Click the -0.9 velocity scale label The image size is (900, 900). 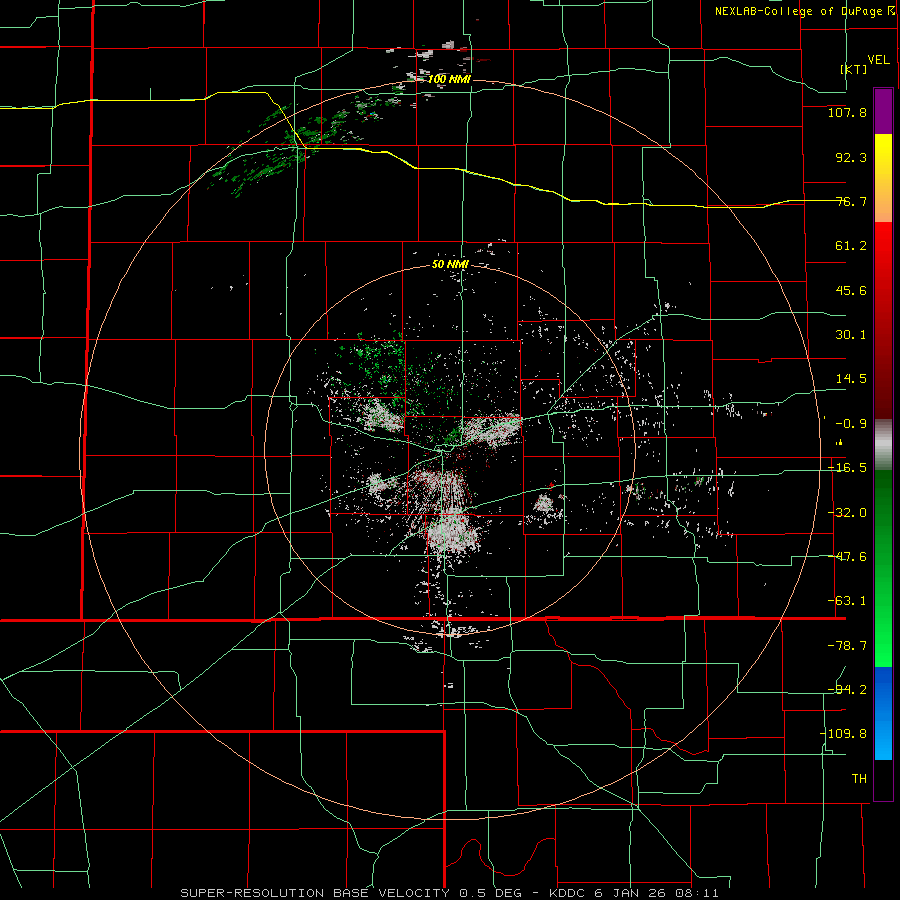(851, 424)
